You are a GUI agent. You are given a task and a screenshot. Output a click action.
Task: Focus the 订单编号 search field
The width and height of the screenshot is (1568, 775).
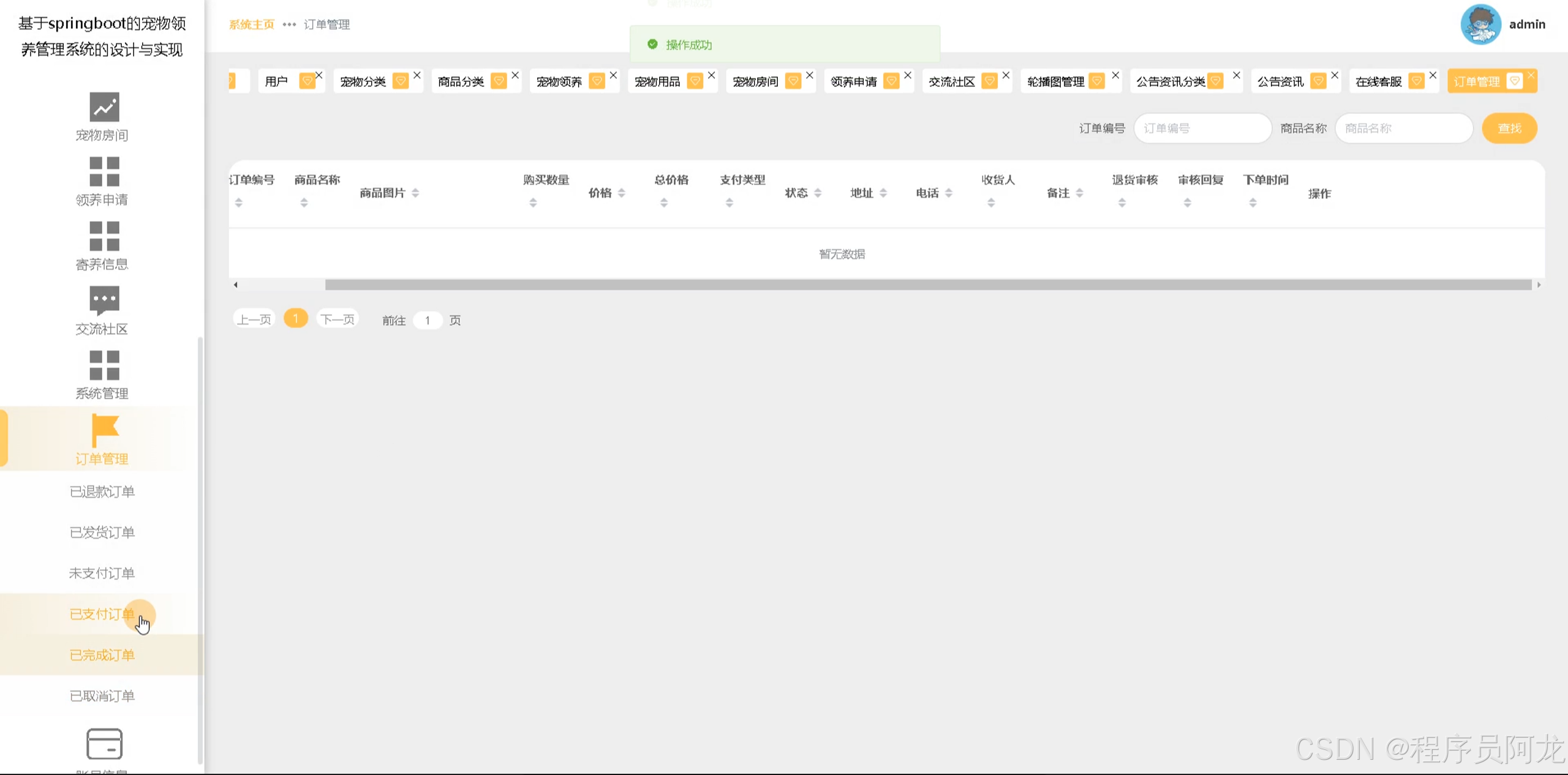coord(1202,129)
